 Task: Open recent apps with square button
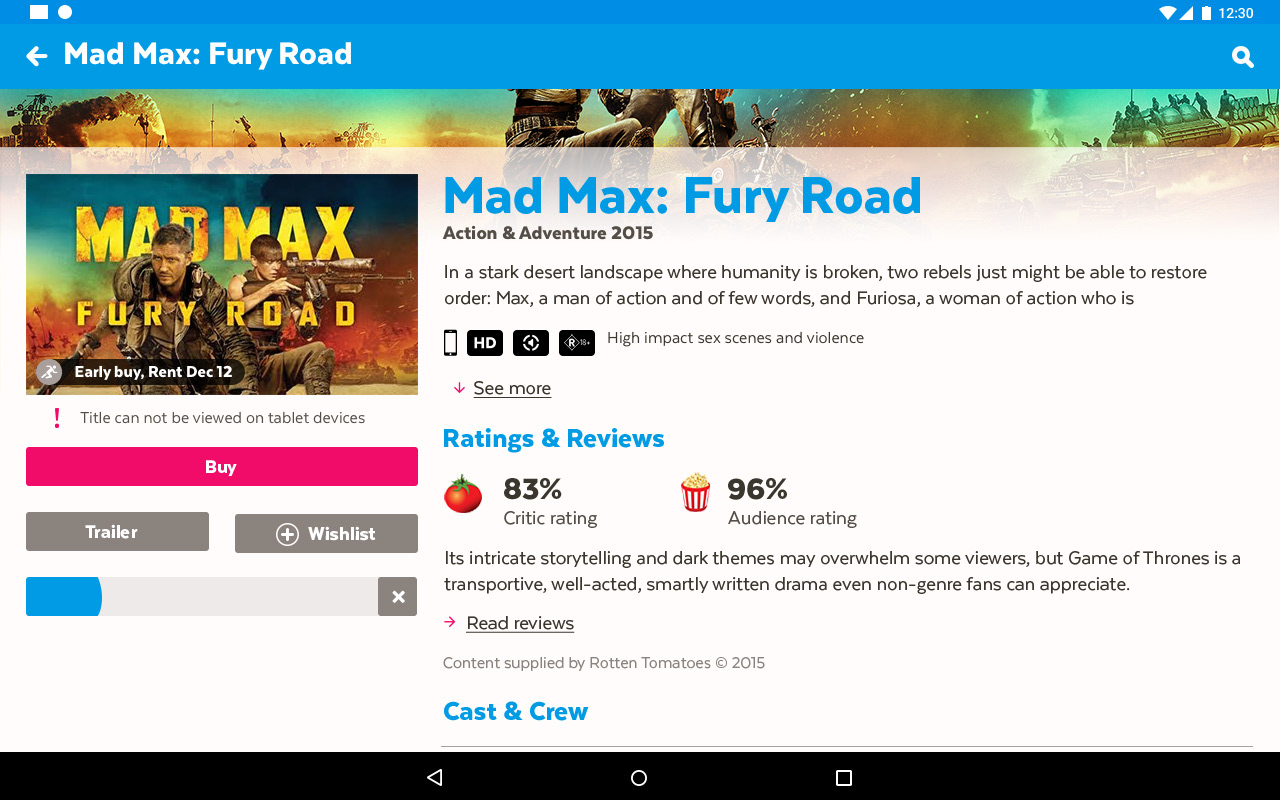tap(844, 777)
